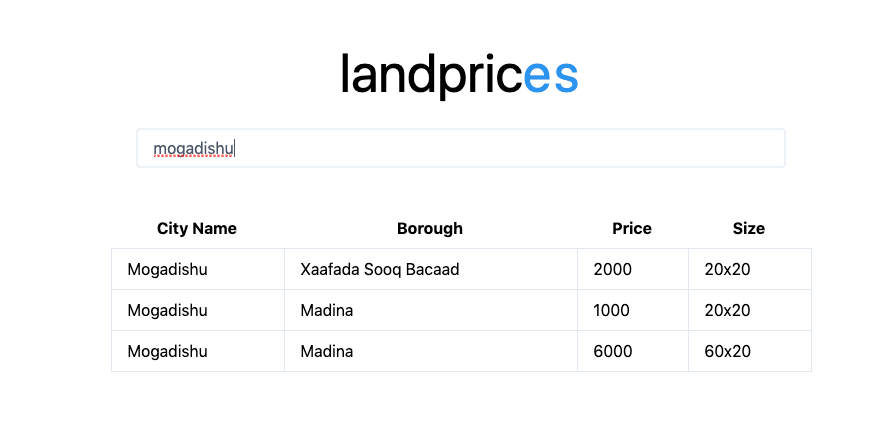
Task: Select the 2000 price cell
Action: click(612, 269)
